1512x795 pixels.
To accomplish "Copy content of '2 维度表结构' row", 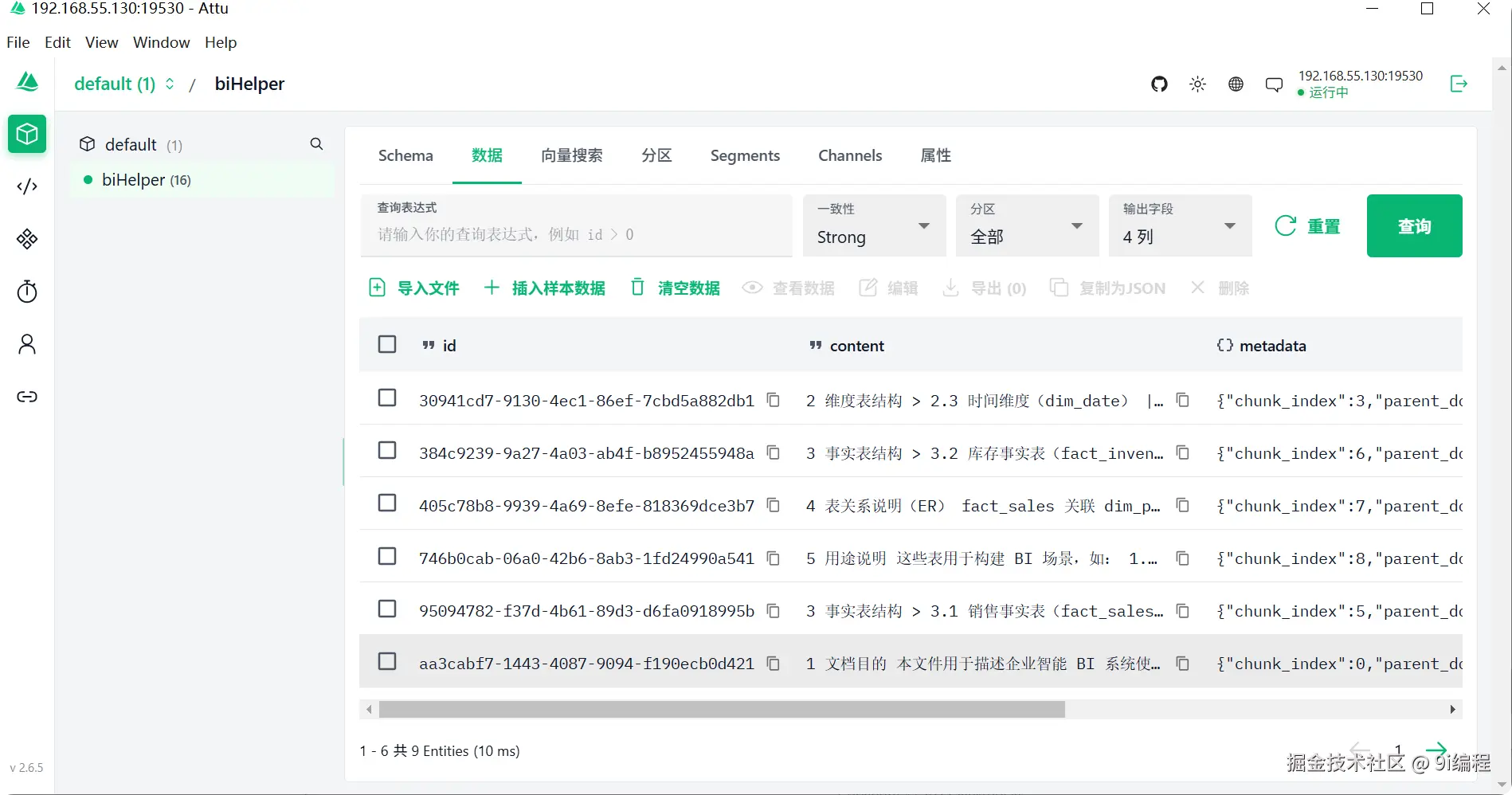I will 1183,400.
